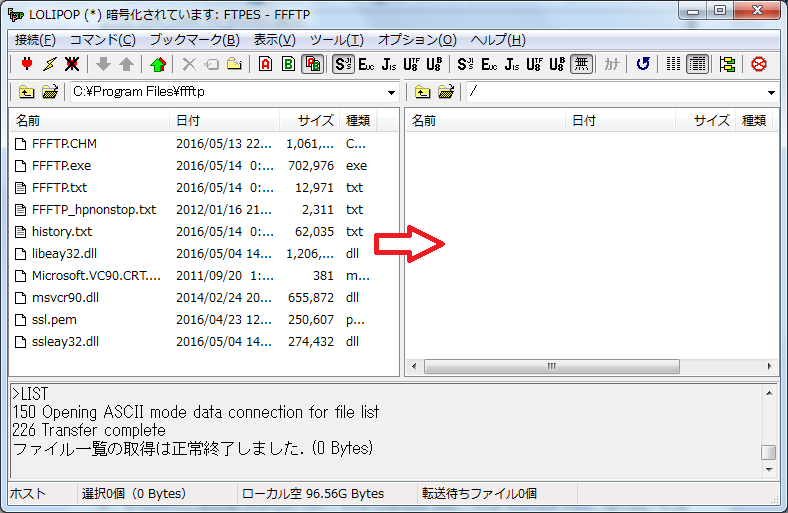
Task: Go up one folder in remote pane
Action: pos(423,92)
